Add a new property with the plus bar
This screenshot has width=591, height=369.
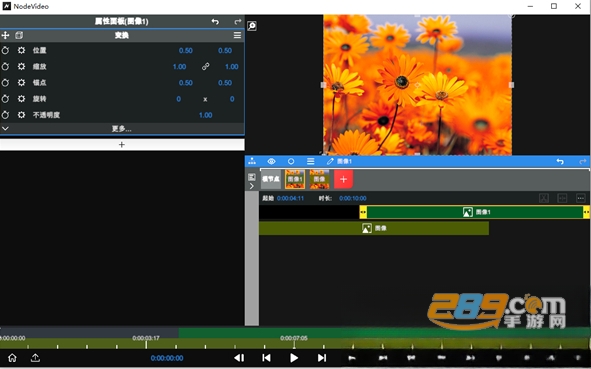click(122, 145)
